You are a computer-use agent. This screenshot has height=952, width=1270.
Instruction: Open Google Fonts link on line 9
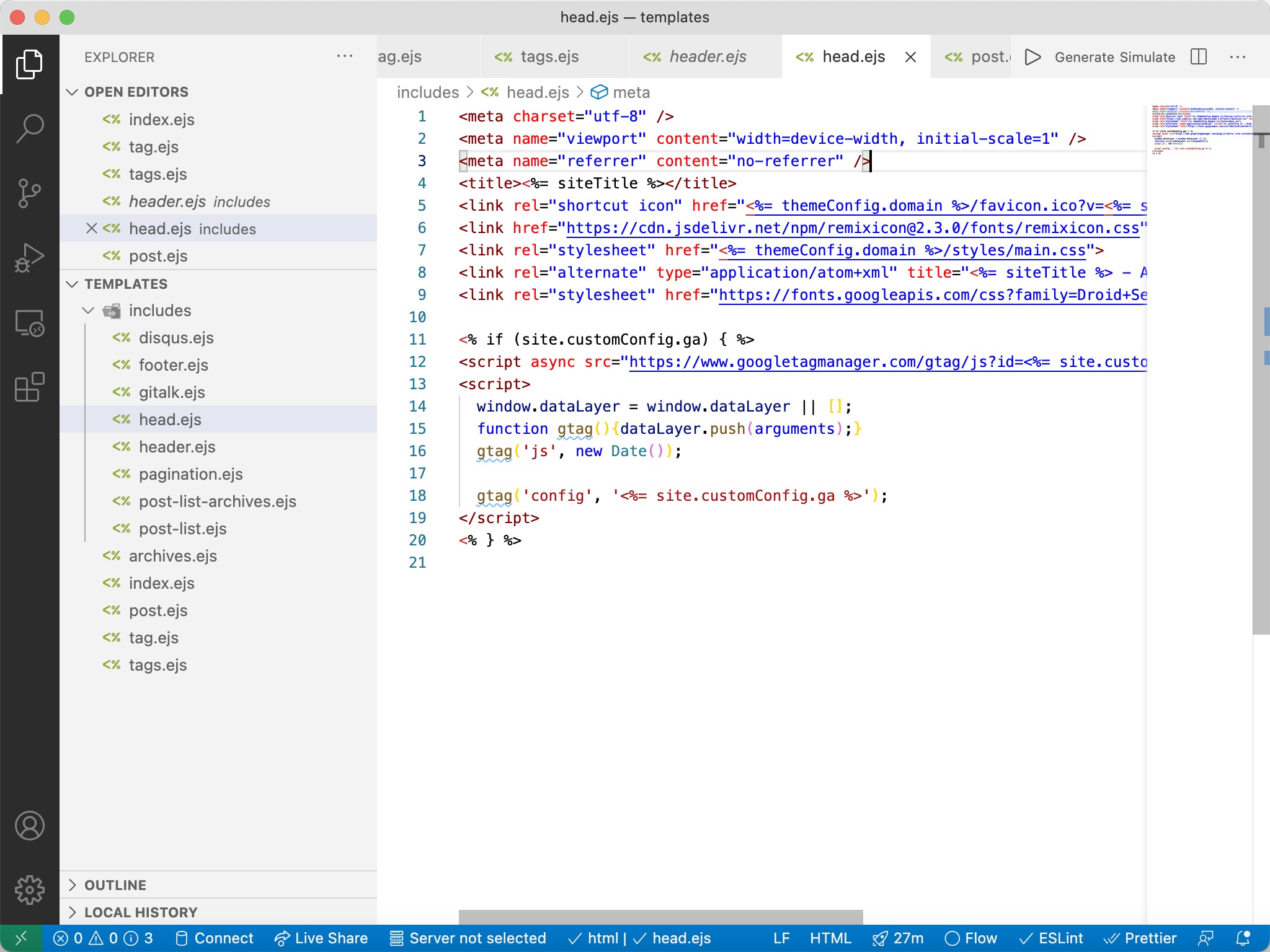click(x=933, y=295)
